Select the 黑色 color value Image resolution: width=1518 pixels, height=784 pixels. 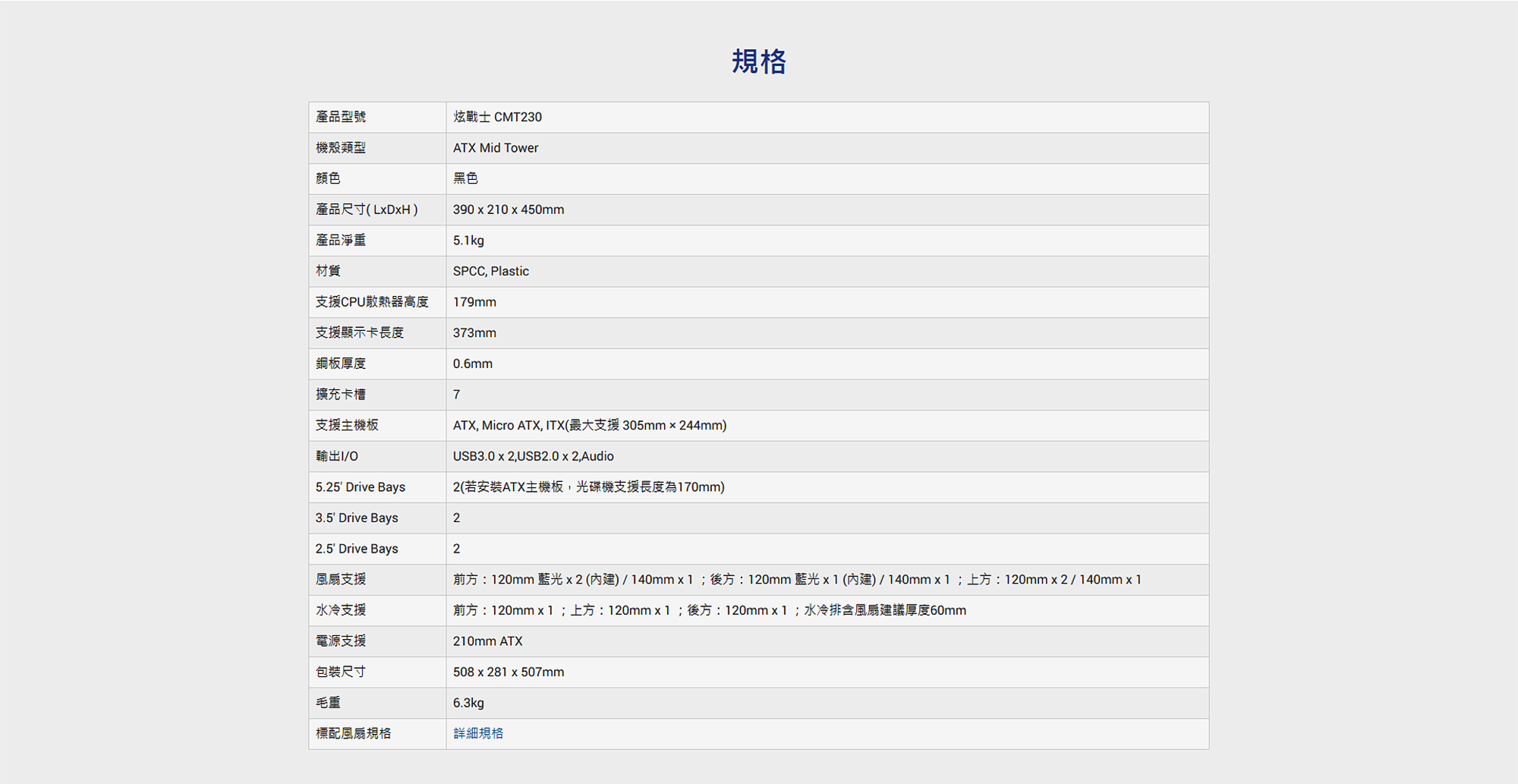[x=465, y=178]
